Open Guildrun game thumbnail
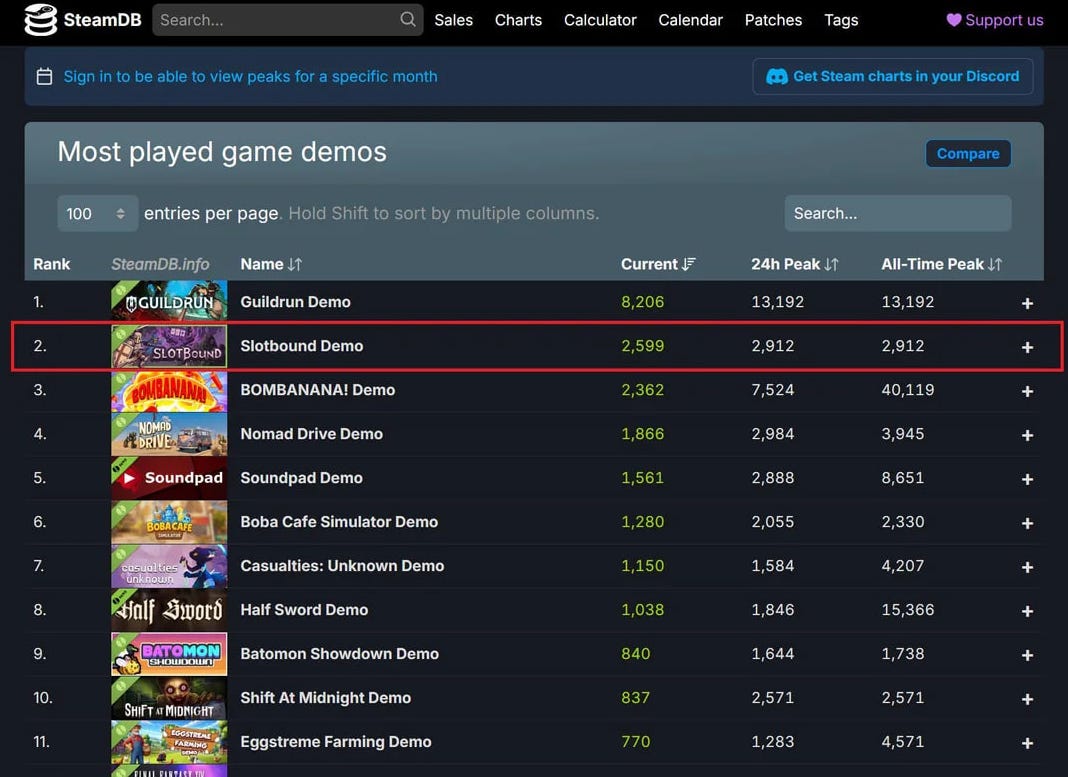The image size is (1068, 777). point(169,302)
